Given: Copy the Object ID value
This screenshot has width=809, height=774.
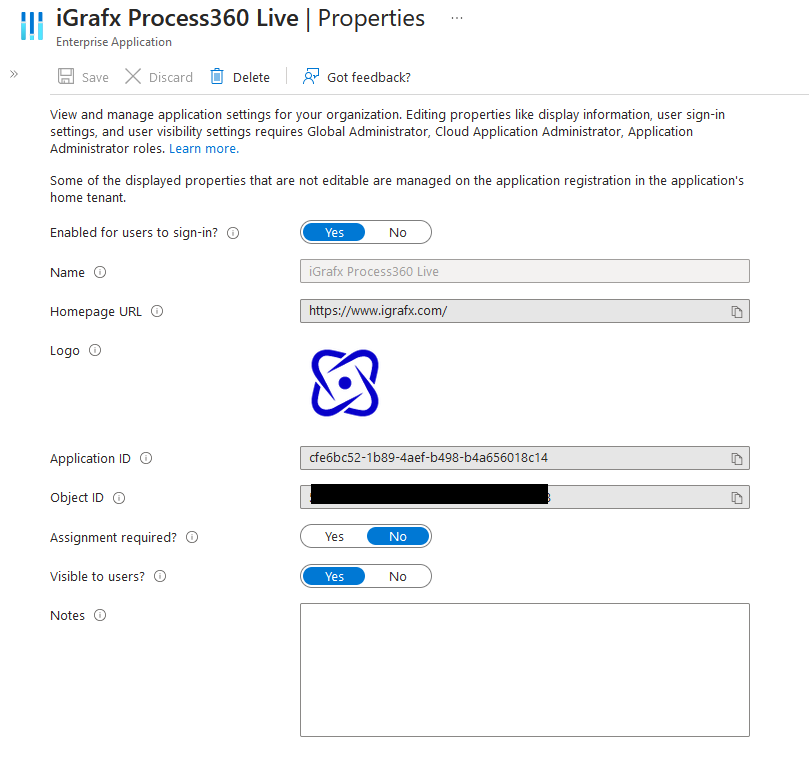Looking at the screenshot, I should [x=737, y=497].
